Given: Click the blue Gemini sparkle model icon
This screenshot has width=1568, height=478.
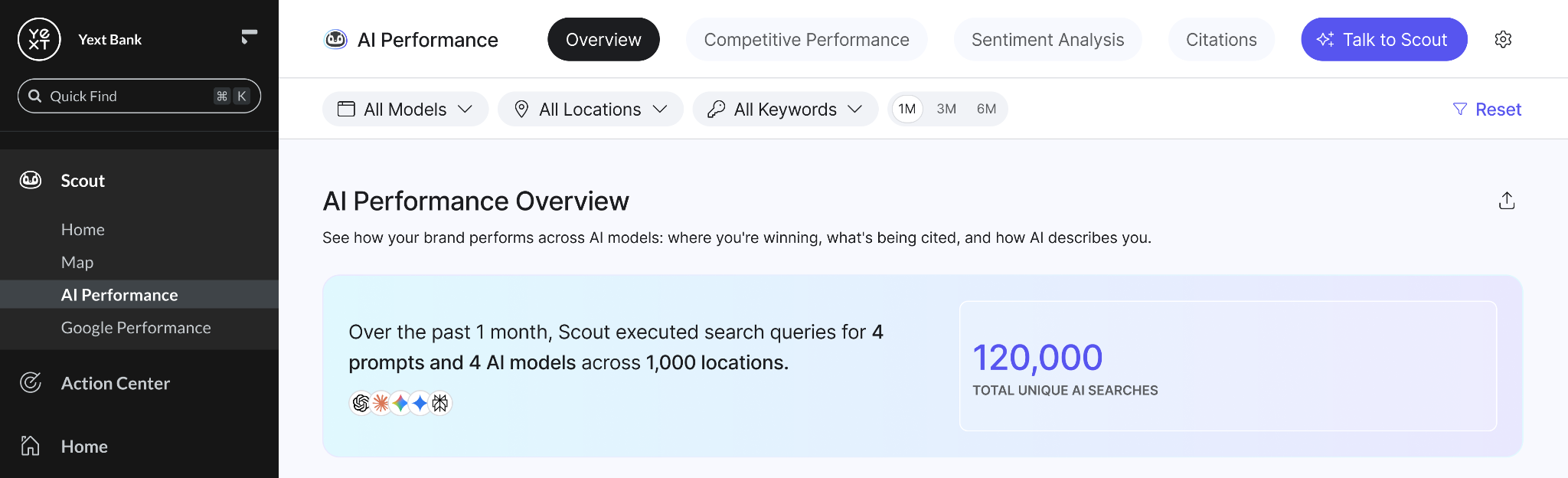Looking at the screenshot, I should tap(420, 403).
